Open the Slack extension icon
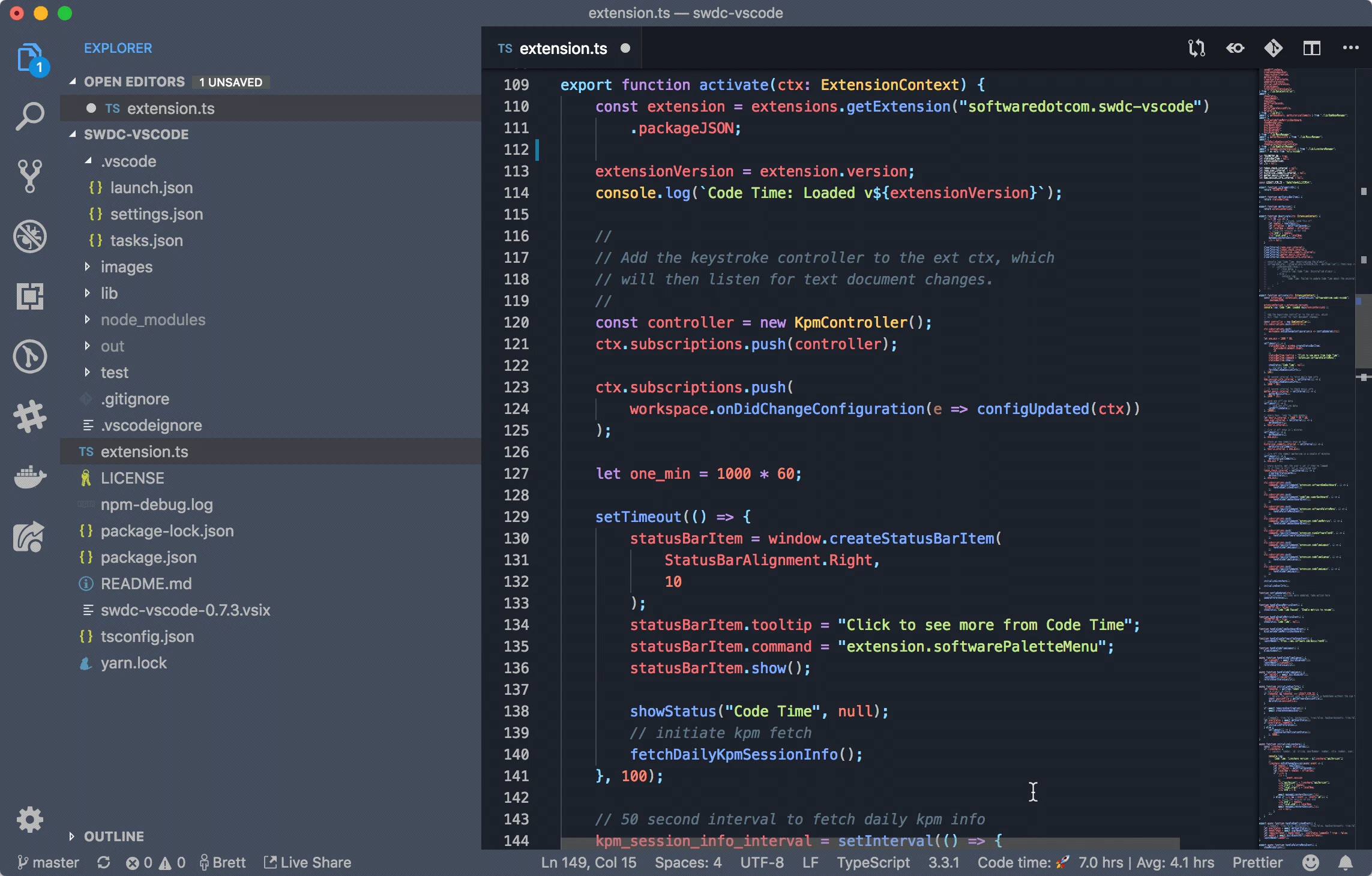 [x=30, y=416]
